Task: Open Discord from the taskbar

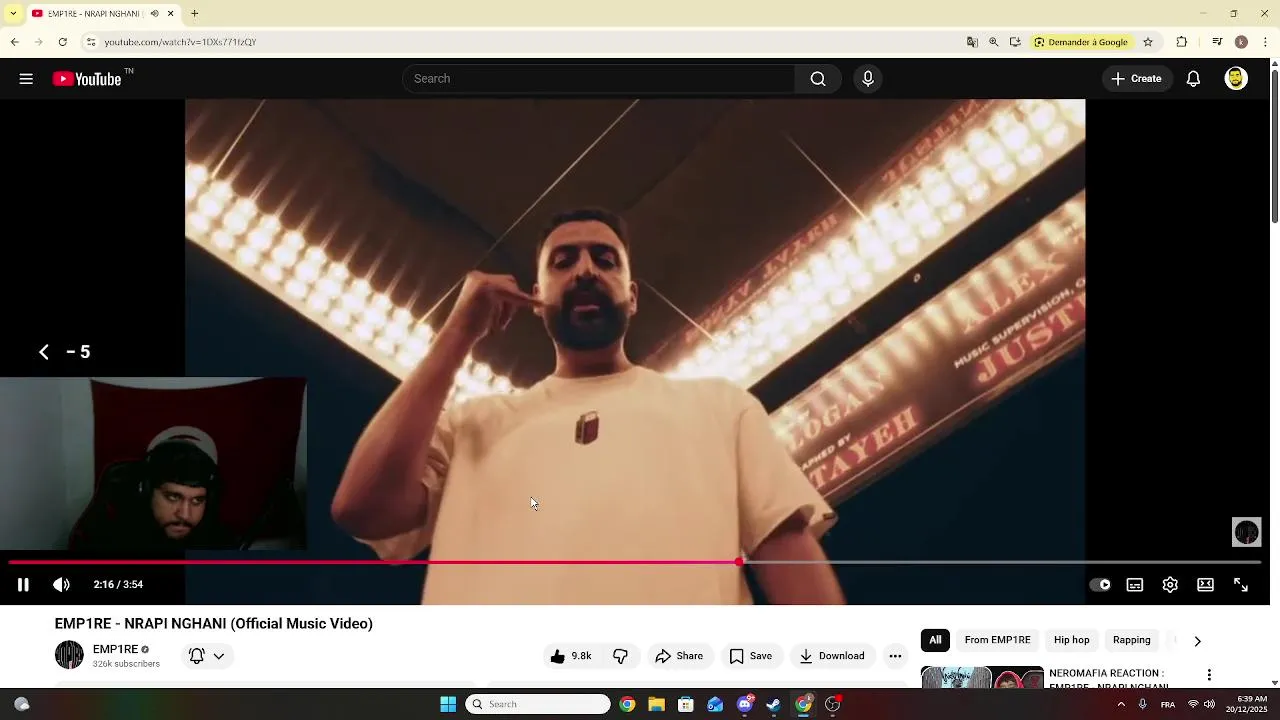Action: (x=744, y=705)
